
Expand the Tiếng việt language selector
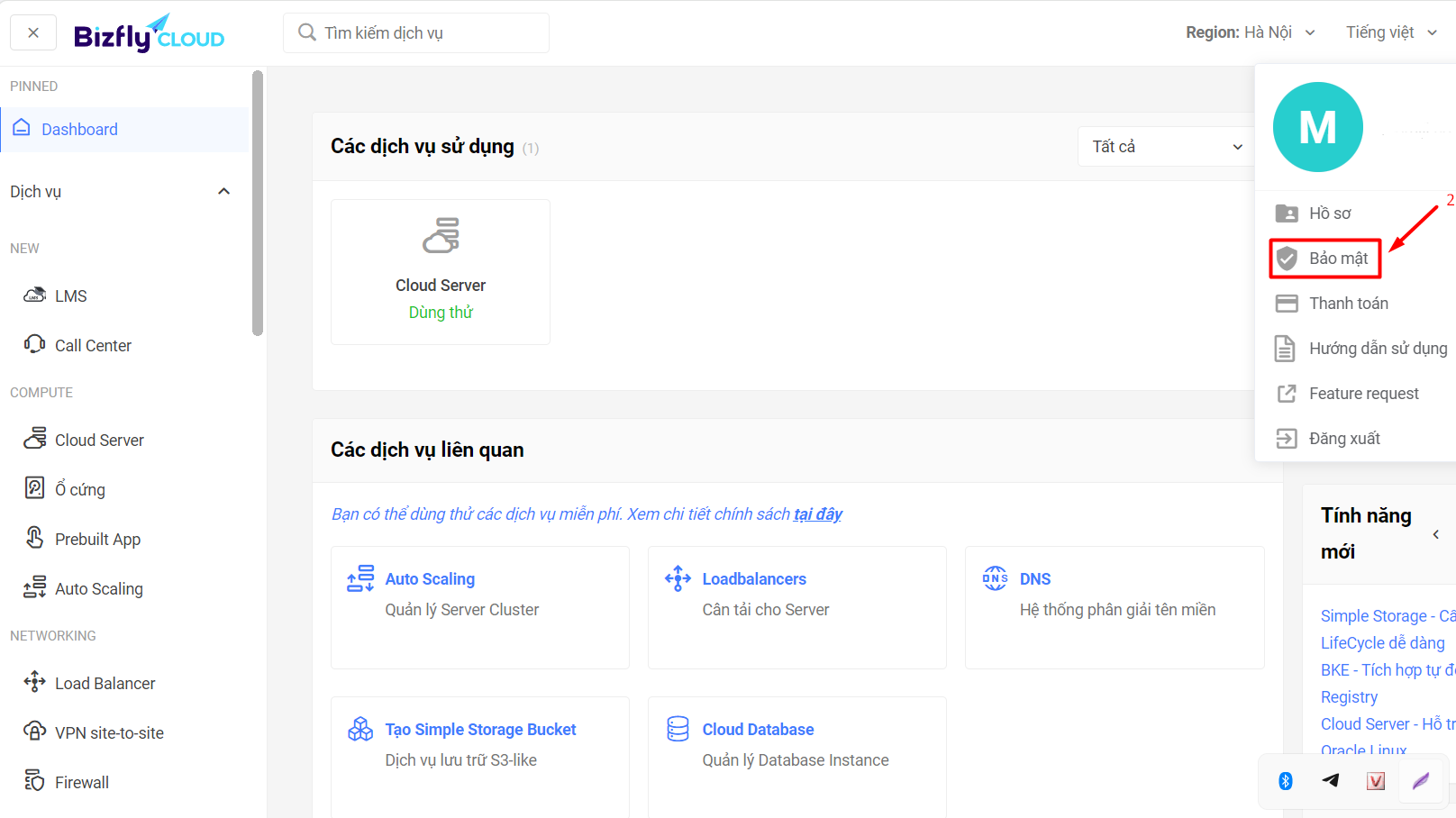point(1390,32)
